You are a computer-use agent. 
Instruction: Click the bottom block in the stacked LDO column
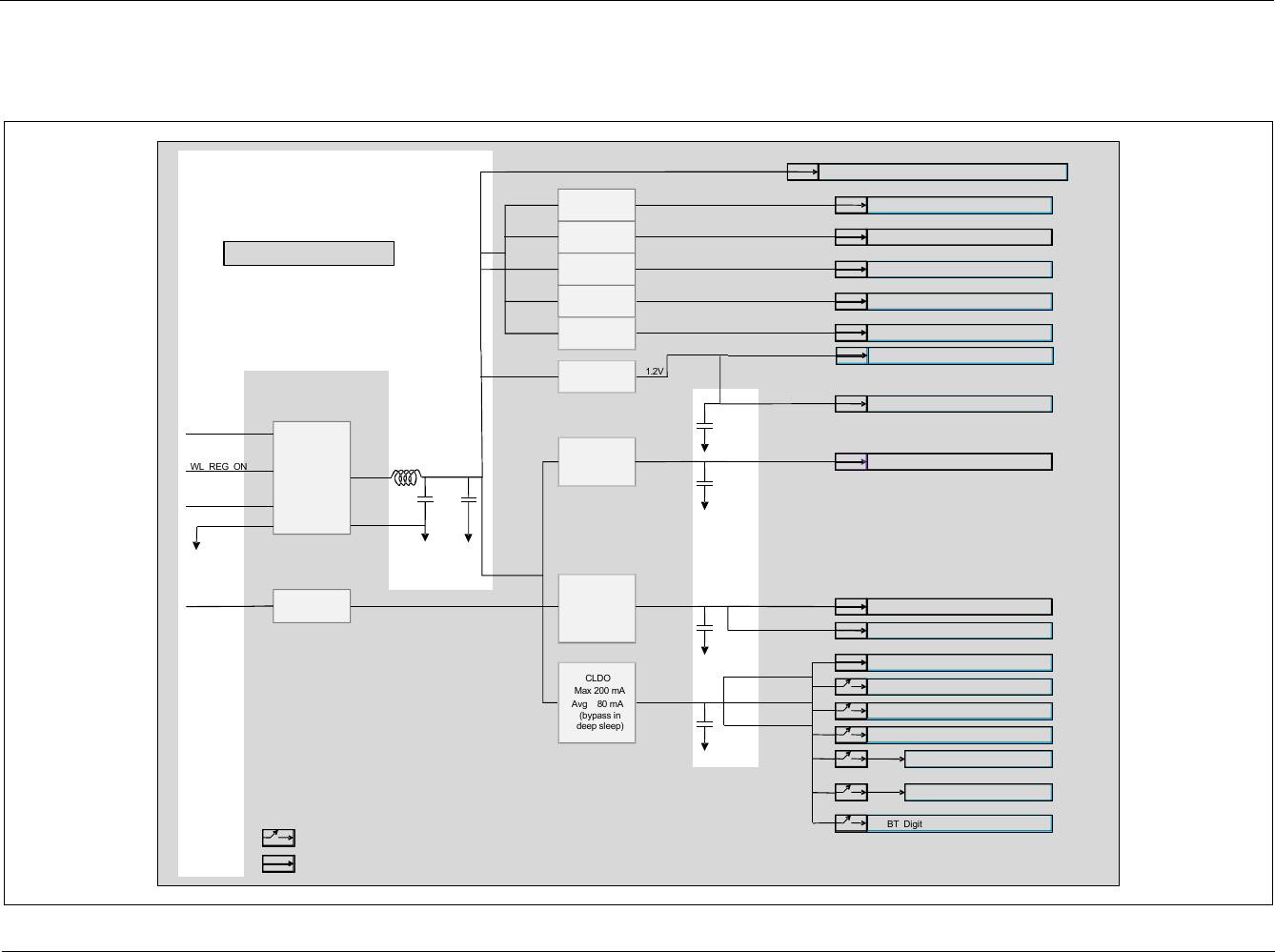click(597, 334)
